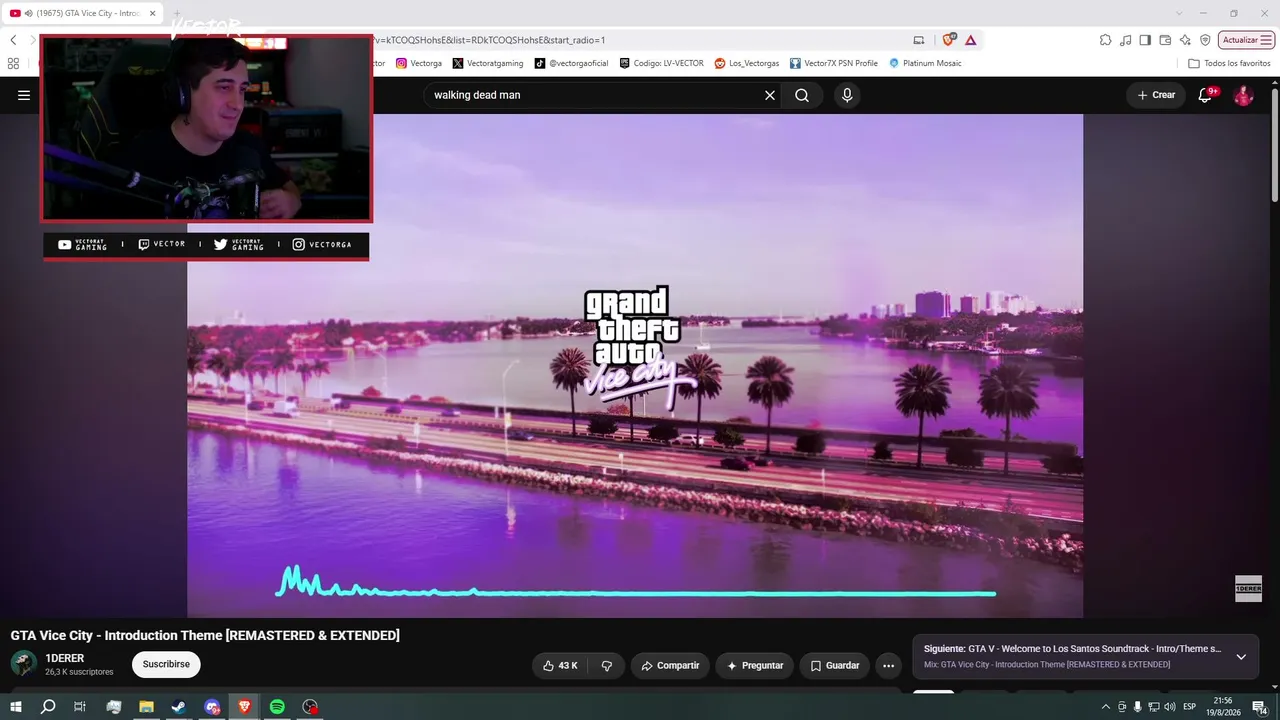Open the taskbar clock showing 21:56
1280x720 pixels.
(x=1223, y=706)
